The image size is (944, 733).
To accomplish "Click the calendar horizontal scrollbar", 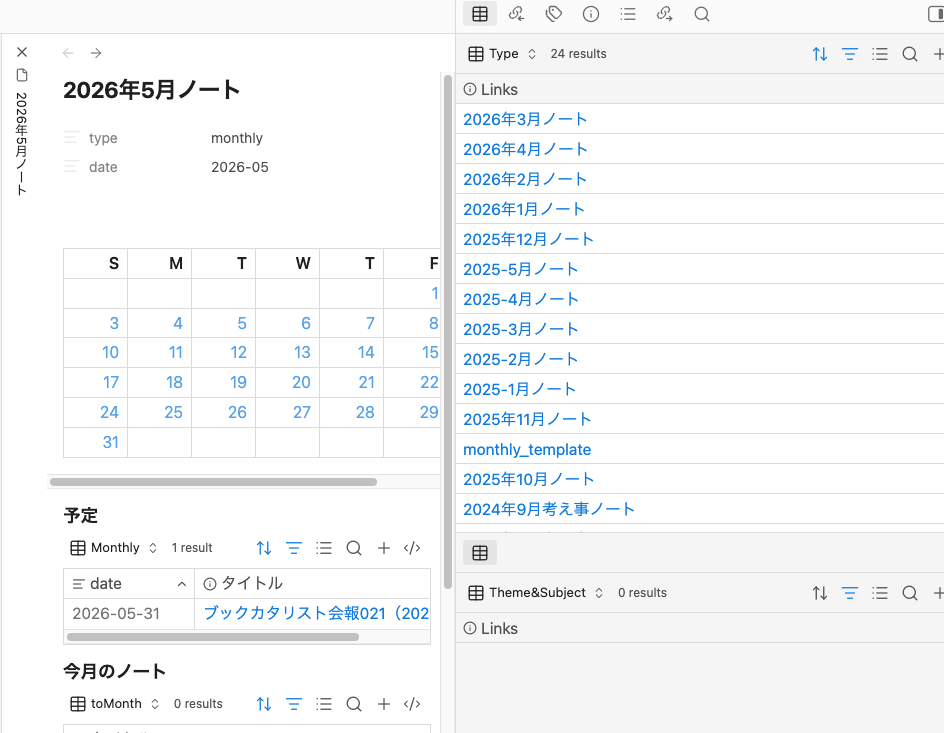I will coord(213,482).
